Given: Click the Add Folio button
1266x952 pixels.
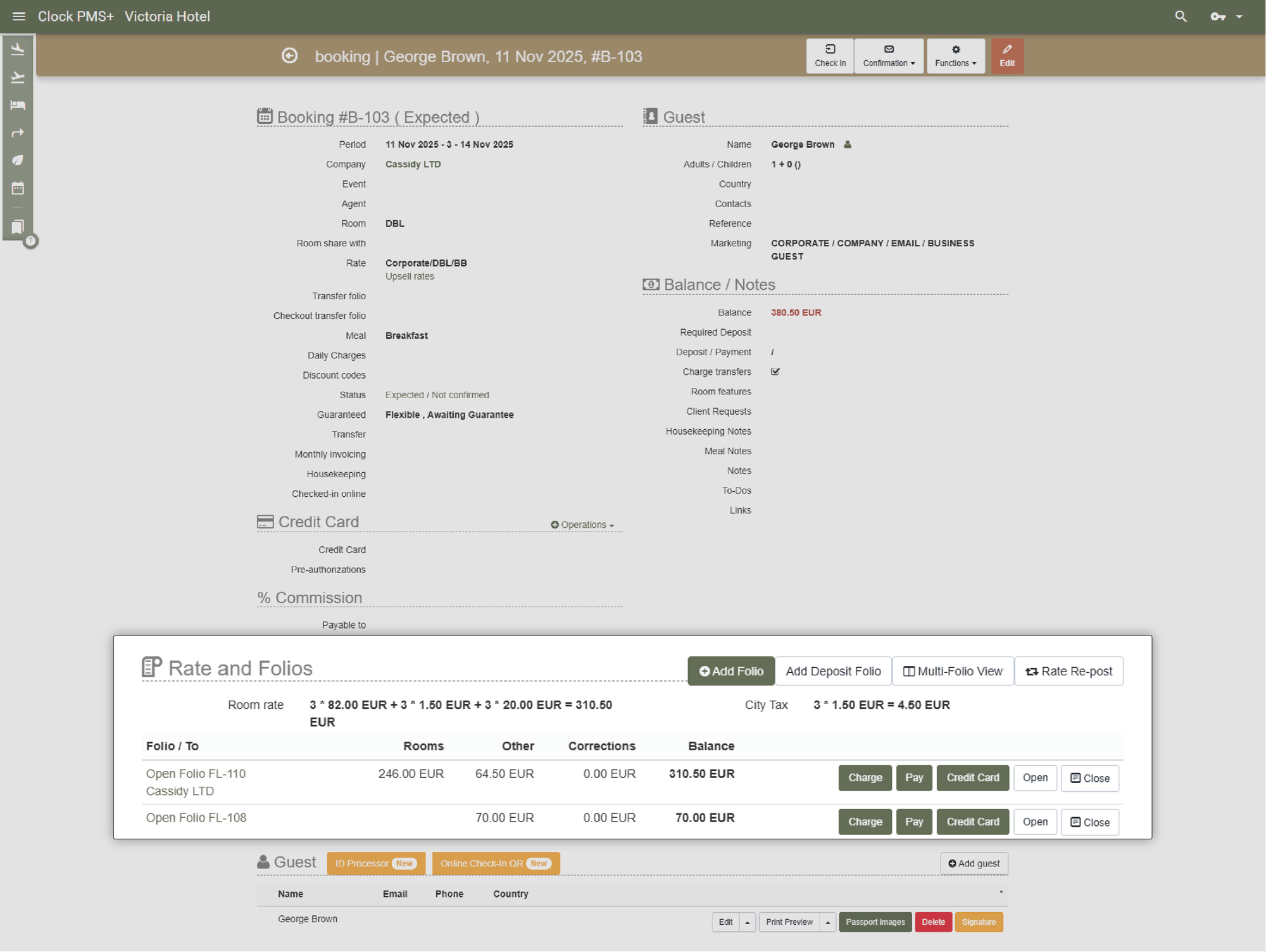Looking at the screenshot, I should pos(730,671).
